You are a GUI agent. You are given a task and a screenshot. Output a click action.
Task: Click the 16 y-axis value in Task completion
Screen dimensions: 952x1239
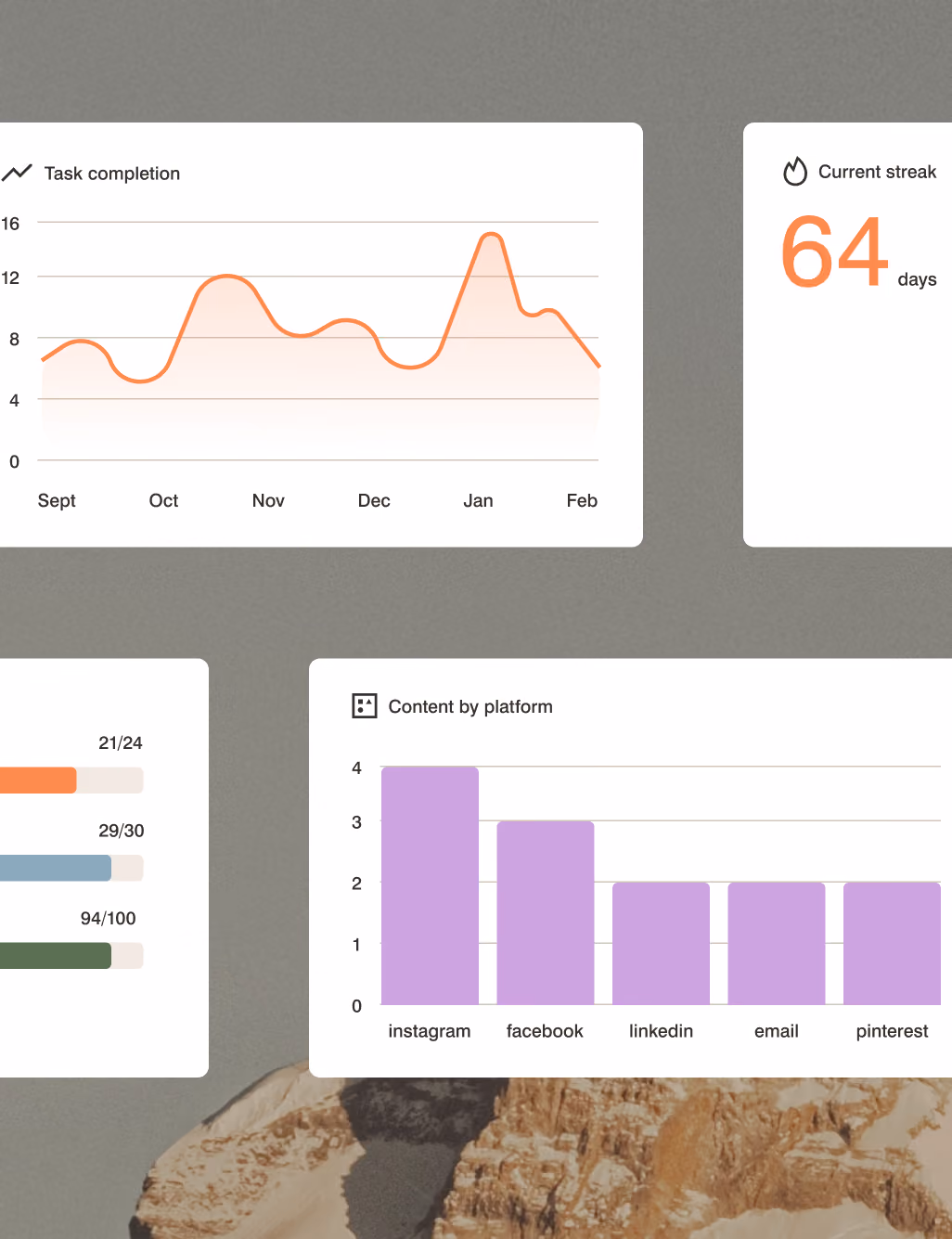[10, 223]
